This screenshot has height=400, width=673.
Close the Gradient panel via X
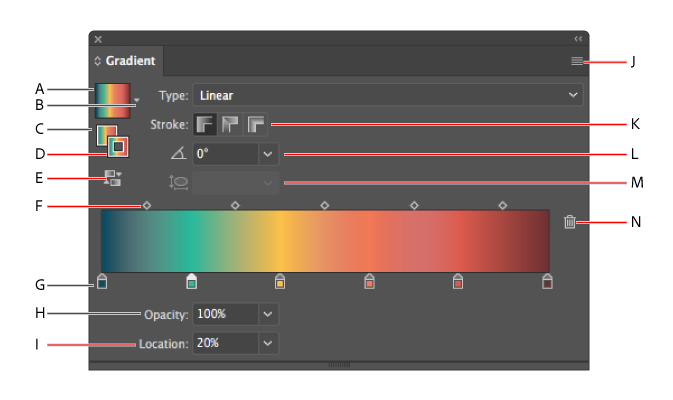click(98, 39)
